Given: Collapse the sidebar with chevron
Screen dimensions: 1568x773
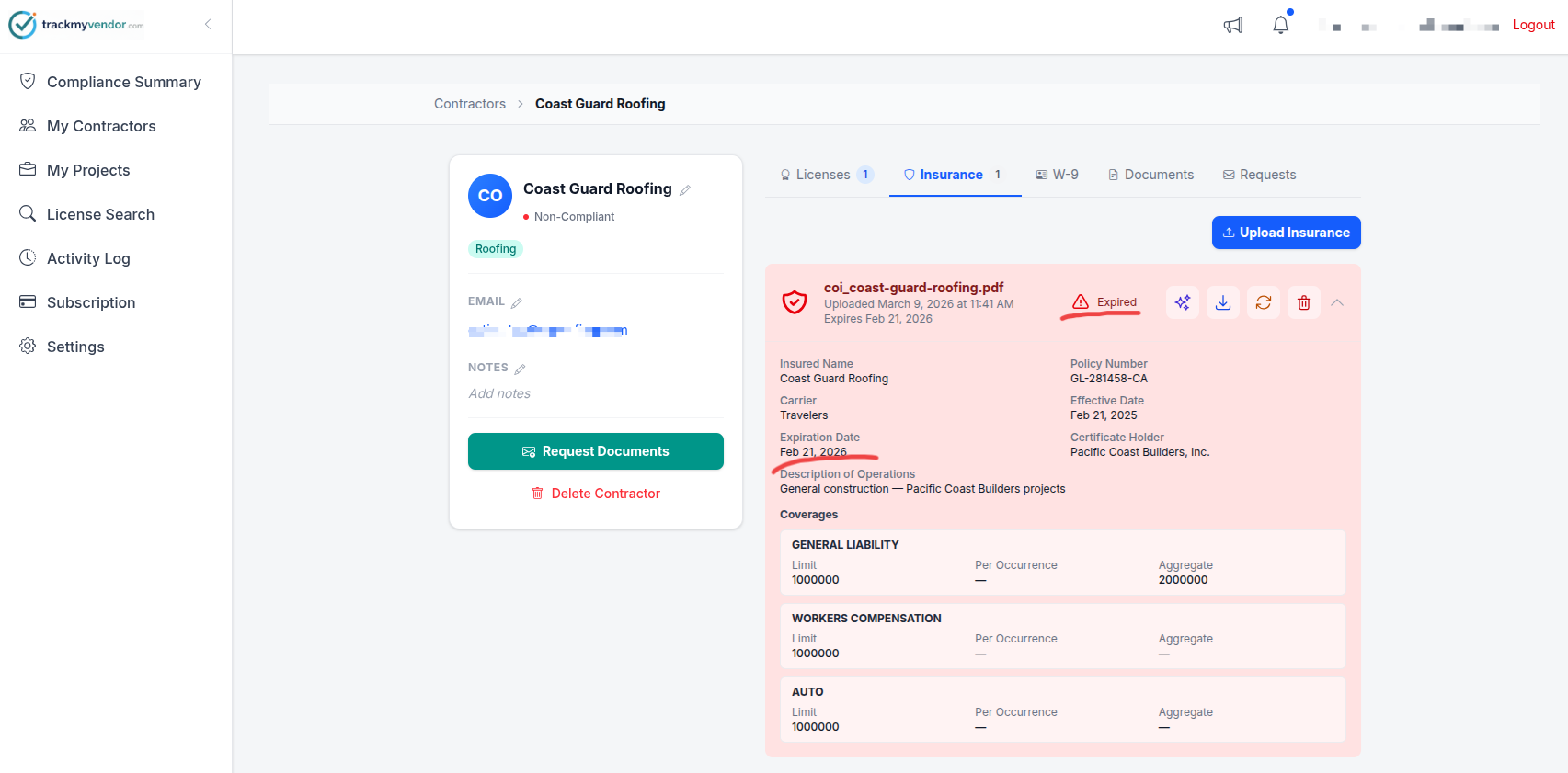Looking at the screenshot, I should point(208,24).
